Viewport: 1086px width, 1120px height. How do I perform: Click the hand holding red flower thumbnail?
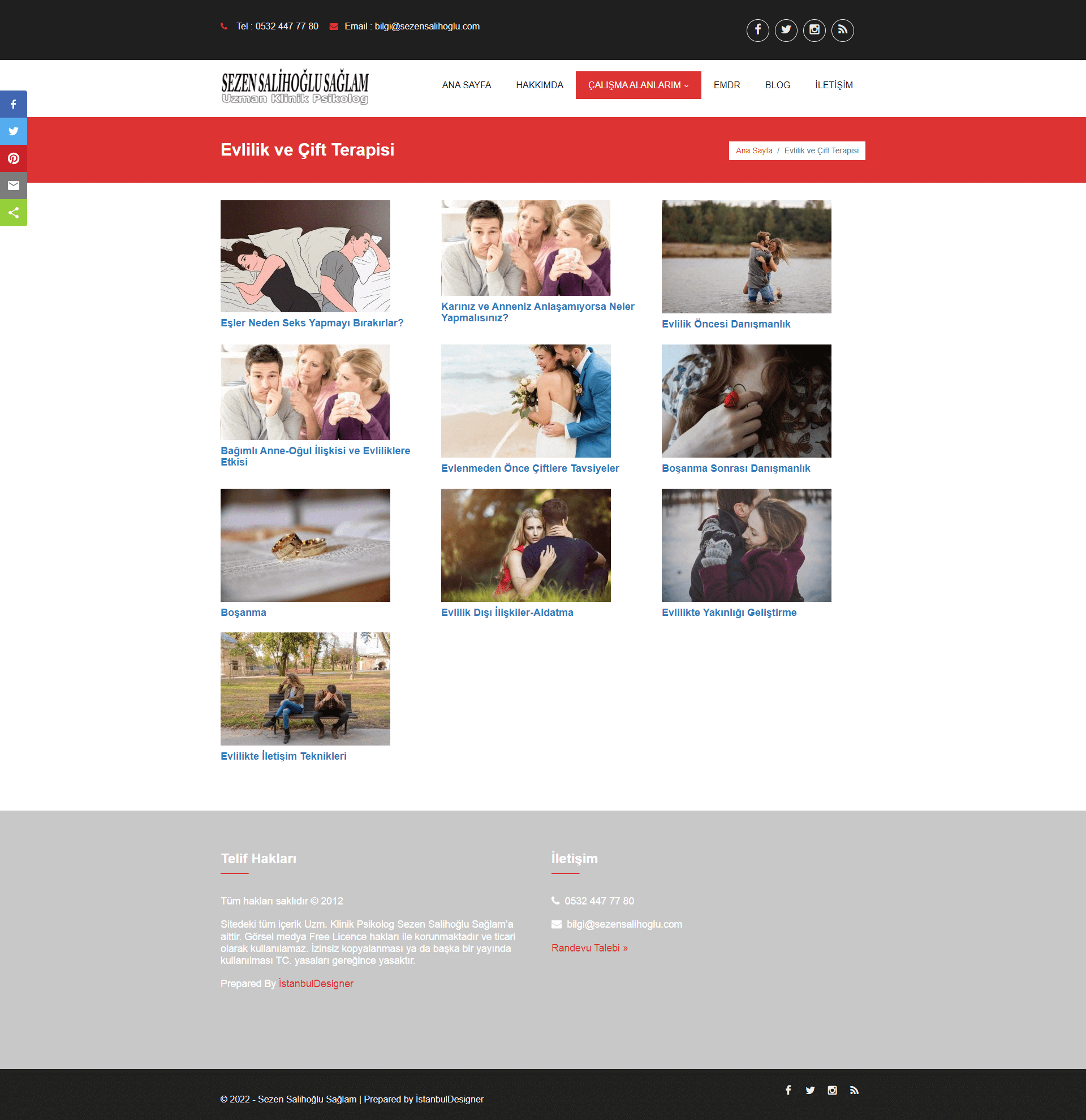(746, 400)
